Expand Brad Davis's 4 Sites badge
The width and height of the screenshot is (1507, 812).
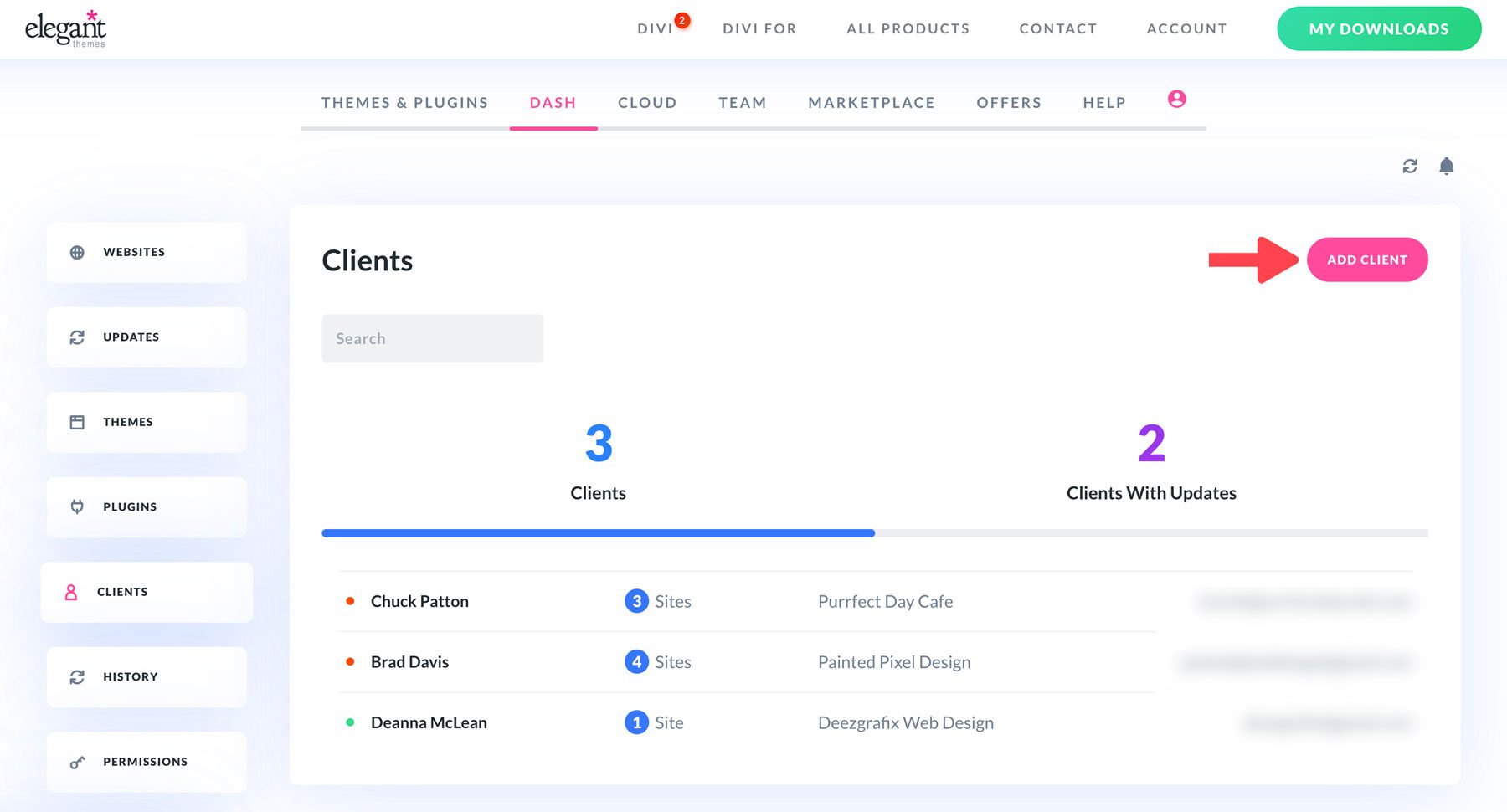pyautogui.click(x=637, y=661)
